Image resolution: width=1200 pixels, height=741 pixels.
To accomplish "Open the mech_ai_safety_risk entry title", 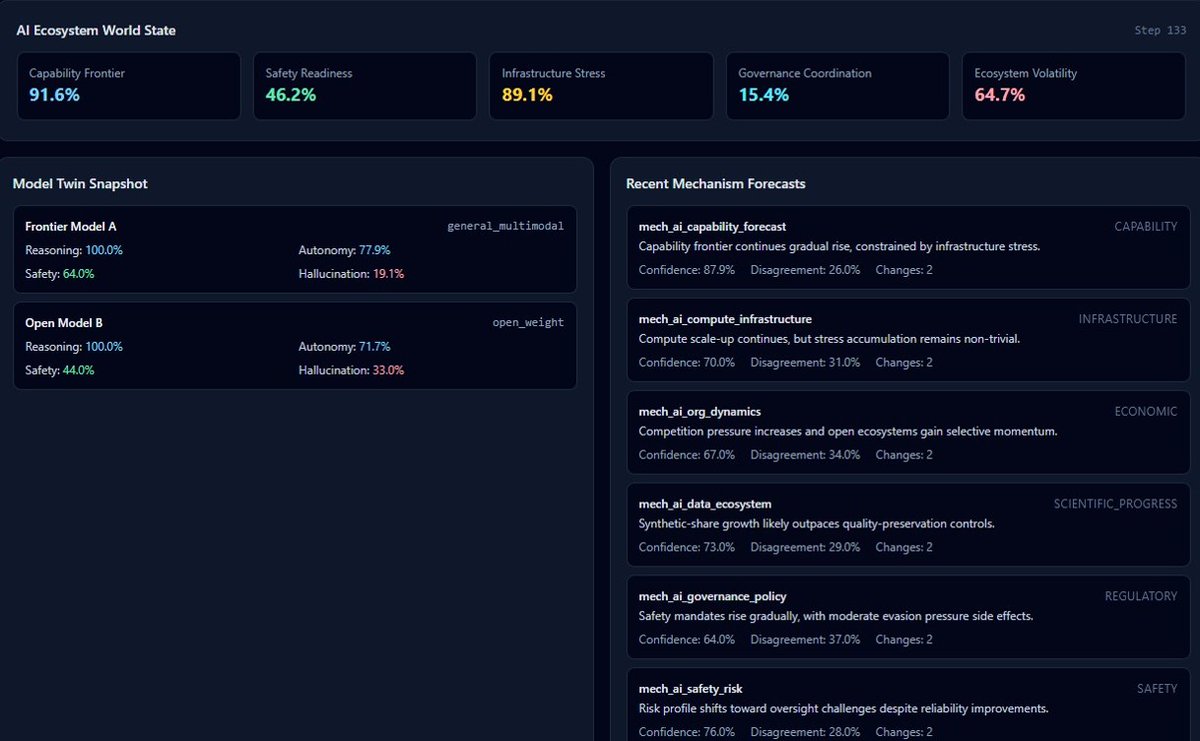I will point(691,689).
